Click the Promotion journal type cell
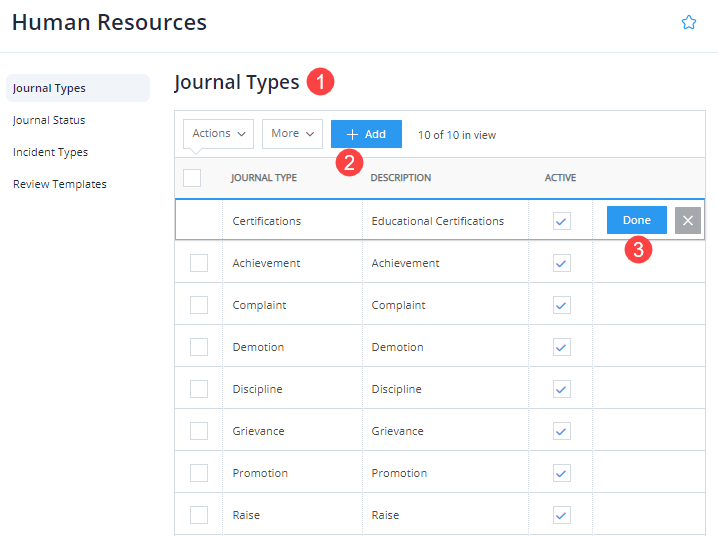The height and width of the screenshot is (536, 718). point(293,473)
